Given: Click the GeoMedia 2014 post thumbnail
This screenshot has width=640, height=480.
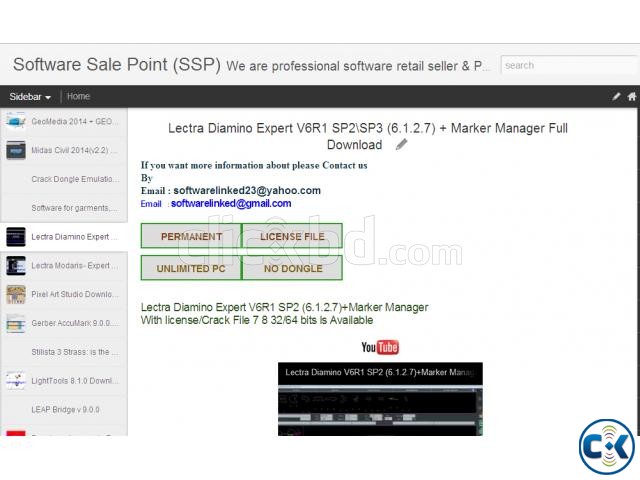Looking at the screenshot, I should pos(16,122).
